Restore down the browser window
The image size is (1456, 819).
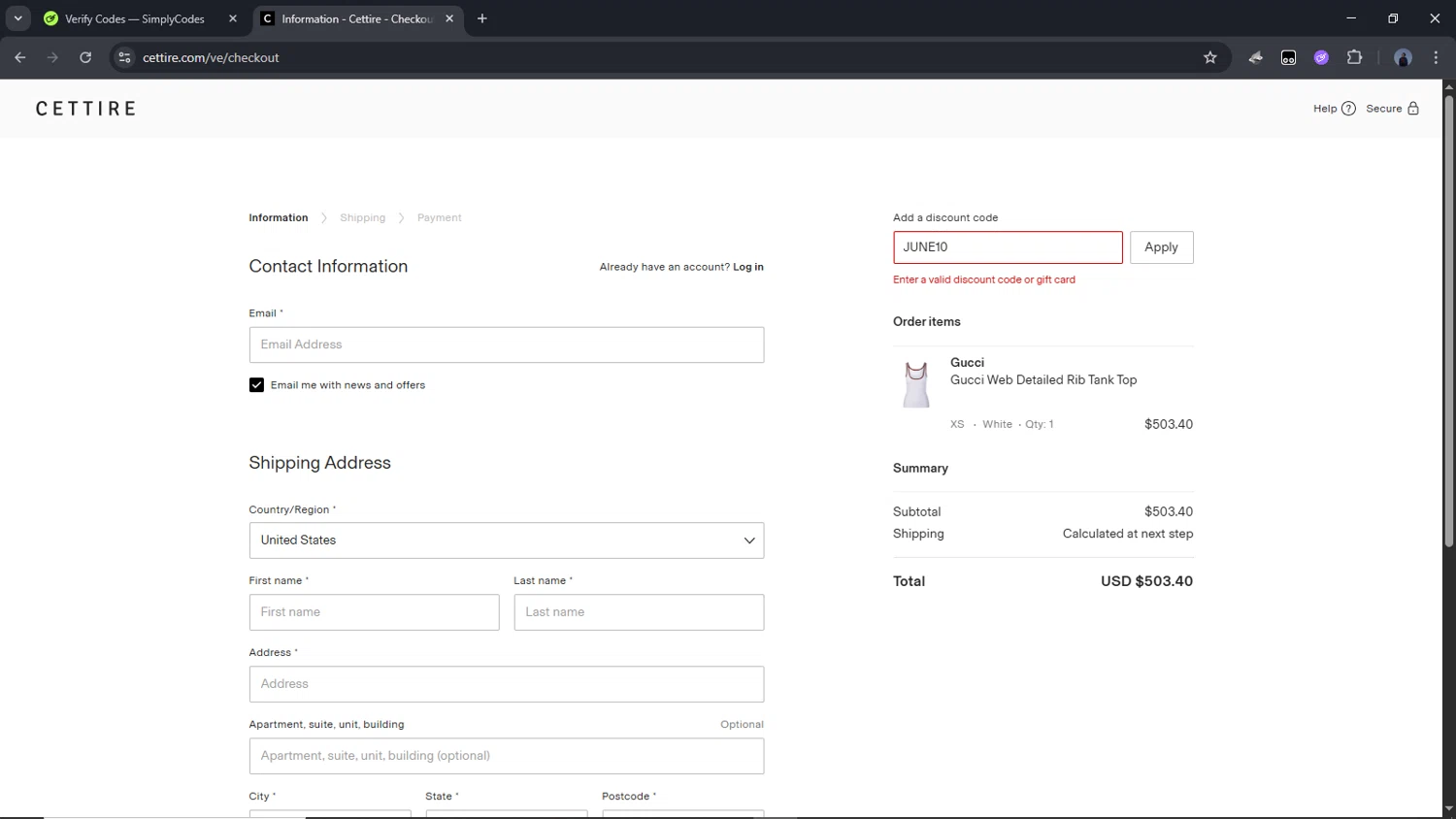(1393, 18)
